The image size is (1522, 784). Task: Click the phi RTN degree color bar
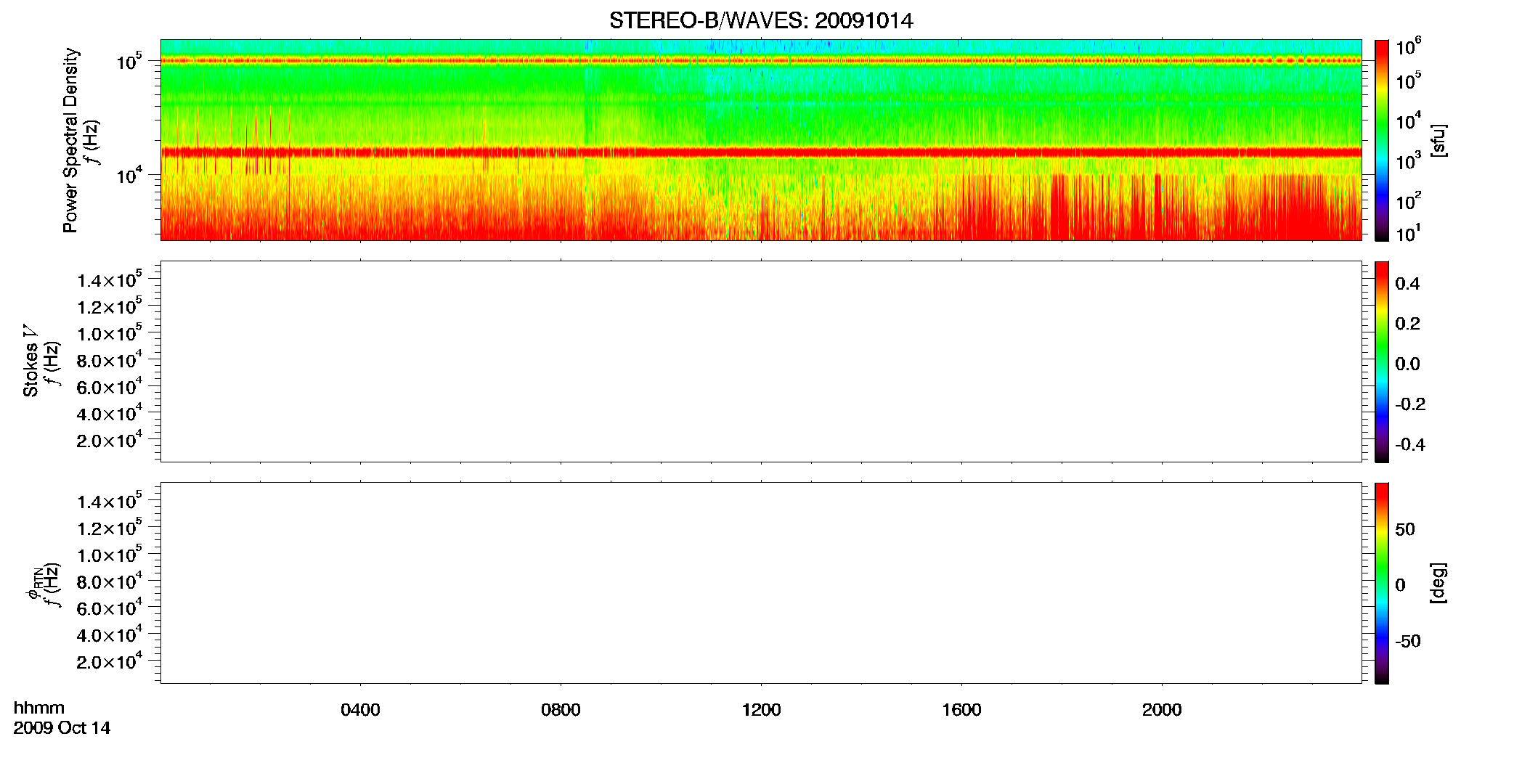(x=1382, y=583)
